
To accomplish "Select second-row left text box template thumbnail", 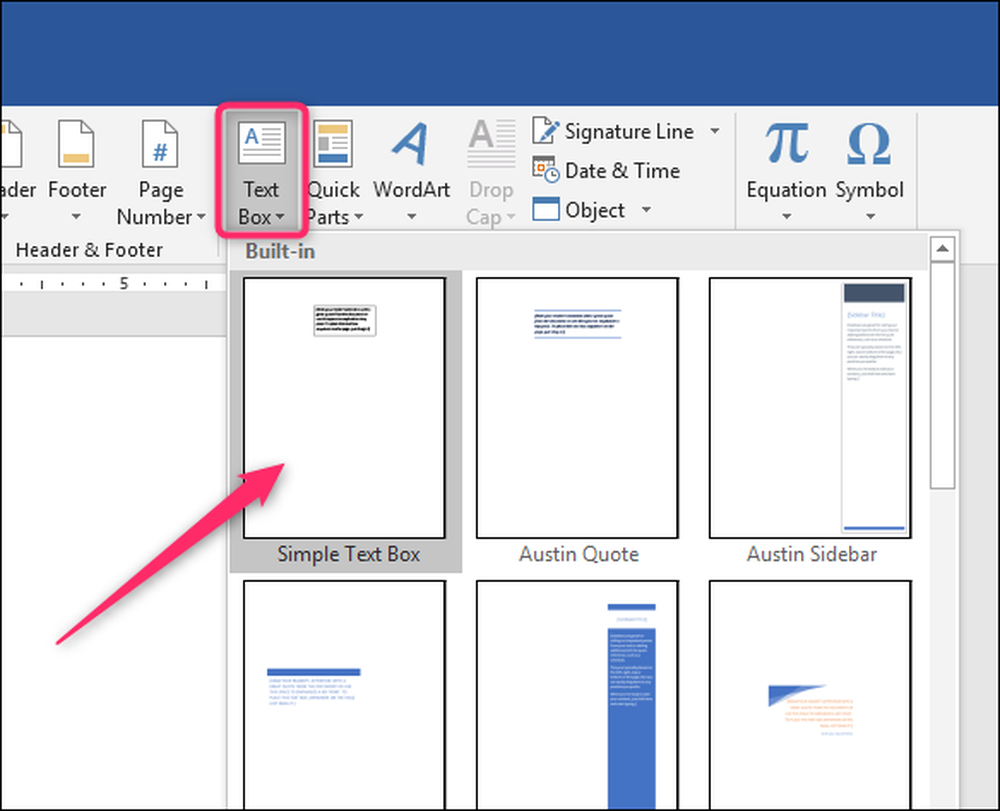I will coord(344,694).
